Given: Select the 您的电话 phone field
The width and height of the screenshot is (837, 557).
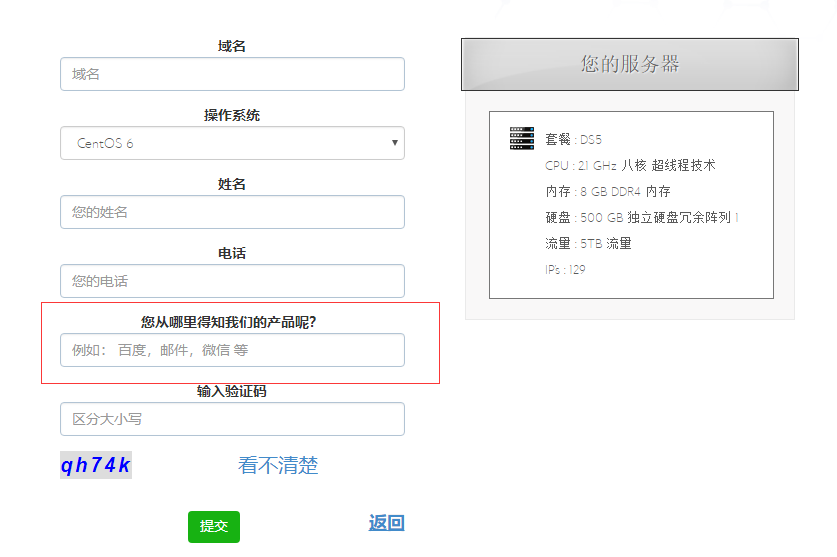Looking at the screenshot, I should click(x=232, y=281).
